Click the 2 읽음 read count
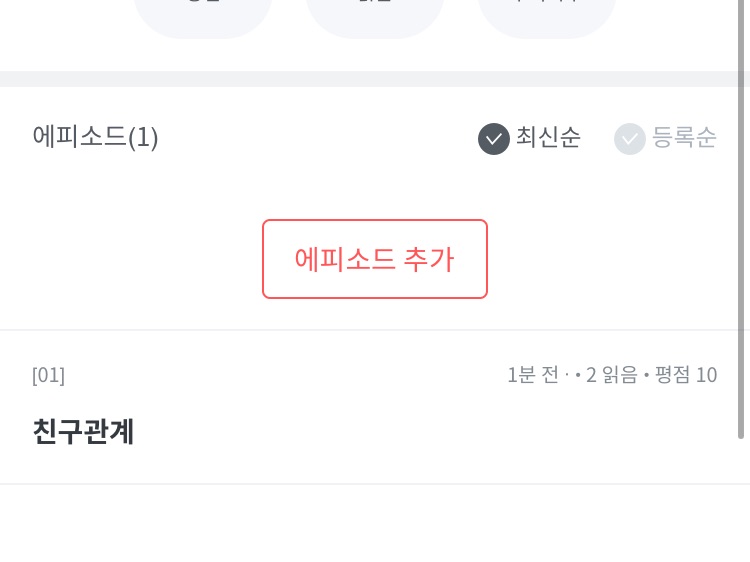 coord(611,375)
